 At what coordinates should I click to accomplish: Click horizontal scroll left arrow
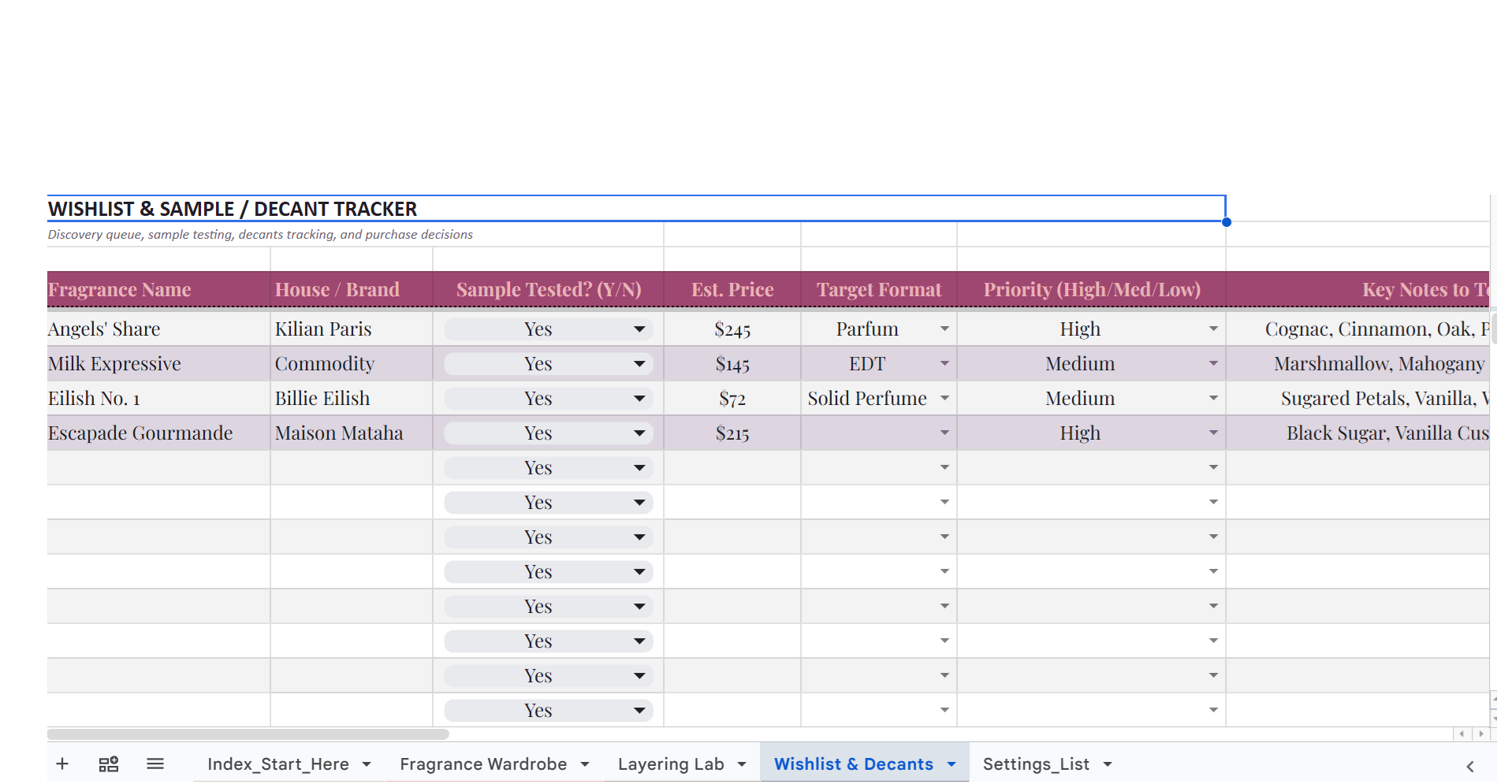1462,734
